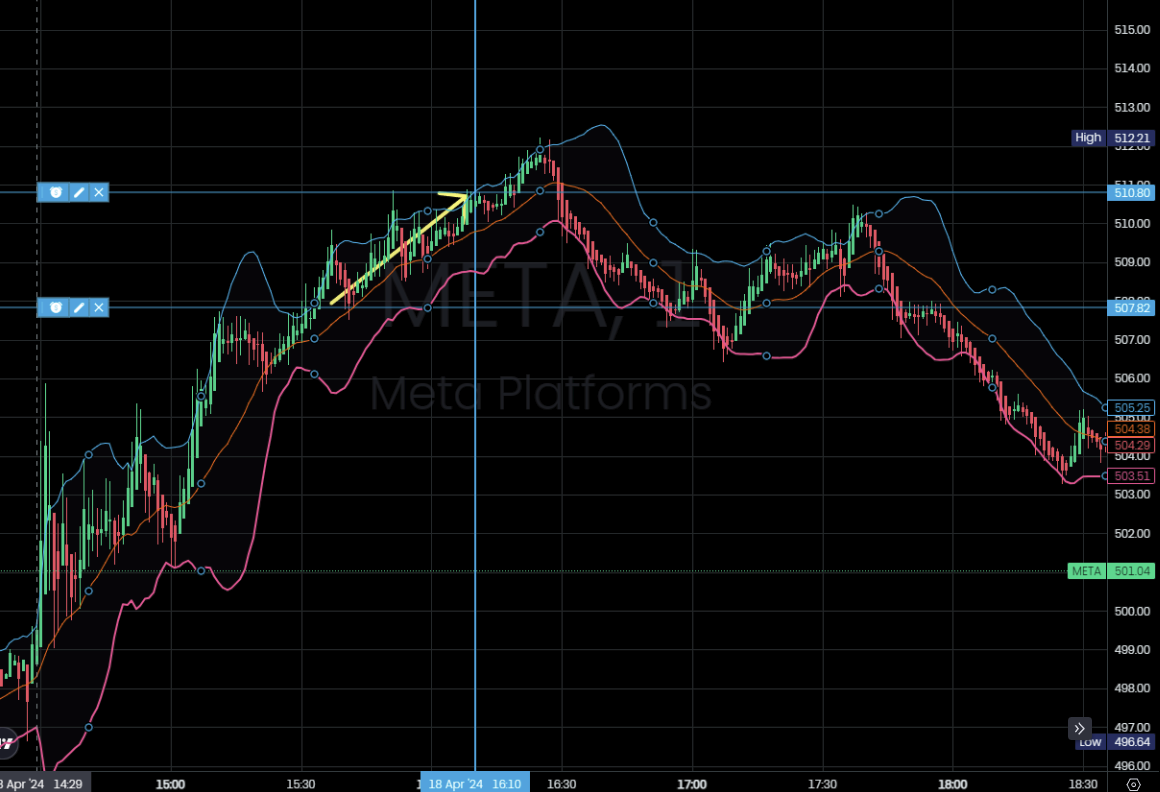Open chart settings hexagon icon
1160x792 pixels.
tap(1133, 783)
